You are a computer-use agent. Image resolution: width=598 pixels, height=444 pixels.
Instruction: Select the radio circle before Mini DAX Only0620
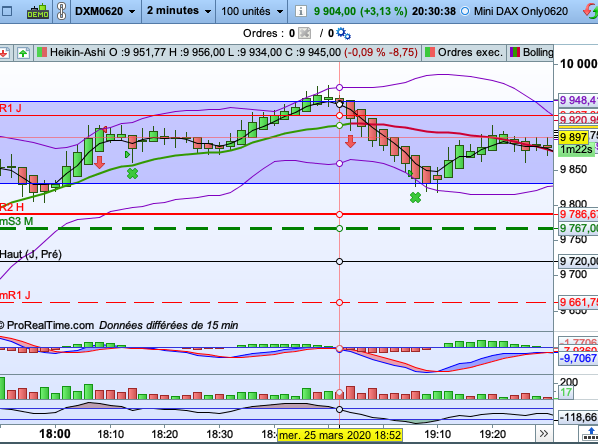pyautogui.click(x=465, y=11)
